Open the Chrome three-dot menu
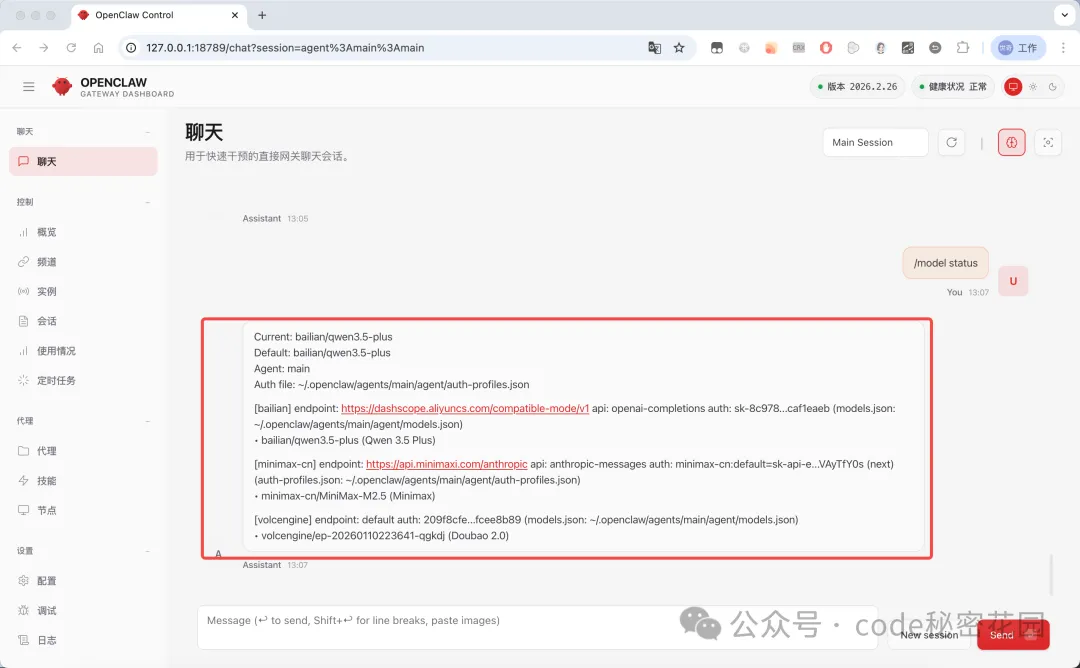 point(1063,48)
